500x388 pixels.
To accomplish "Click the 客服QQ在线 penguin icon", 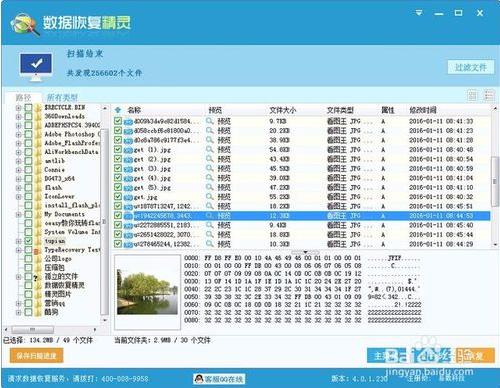I will [x=199, y=379].
